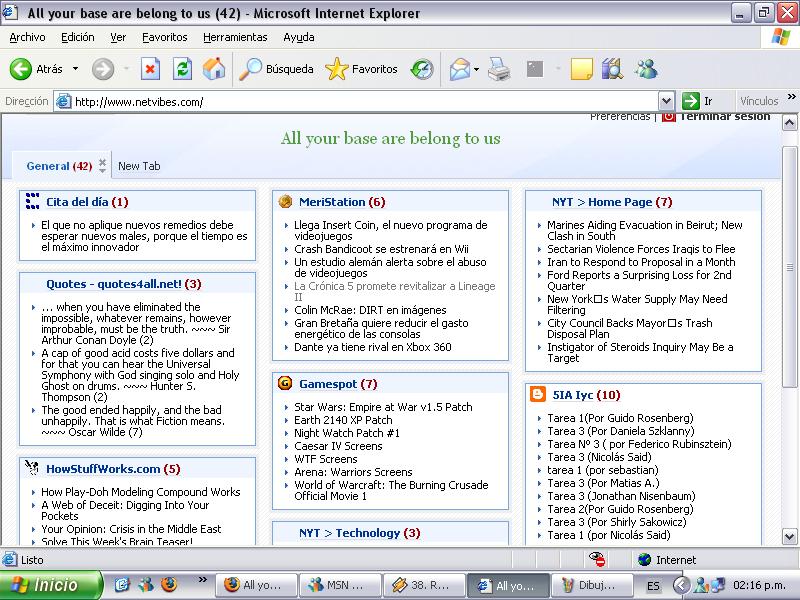The image size is (800, 600).
Task: Click the ES language indicator in tray
Action: tap(653, 586)
